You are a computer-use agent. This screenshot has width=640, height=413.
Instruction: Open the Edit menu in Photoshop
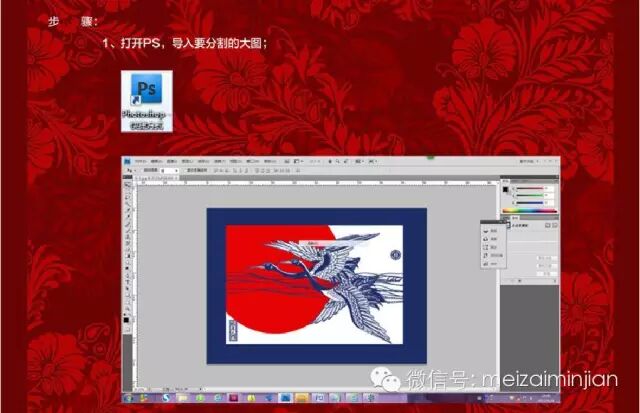pos(157,161)
